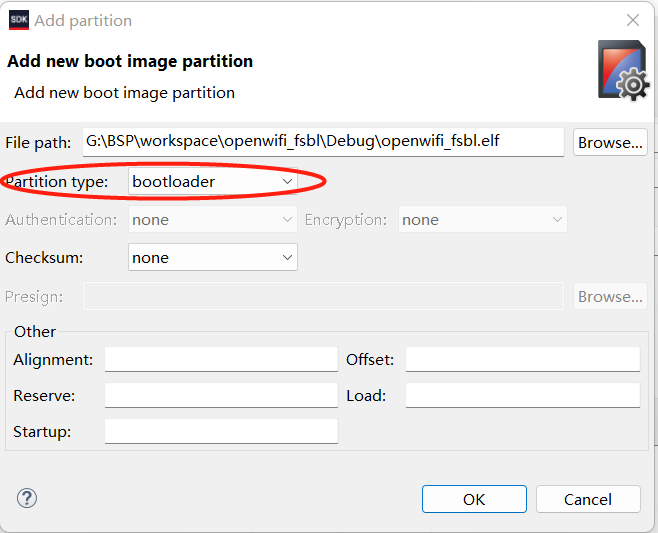Click the Cancel button
Screen dimensions: 658x533
point(588,499)
